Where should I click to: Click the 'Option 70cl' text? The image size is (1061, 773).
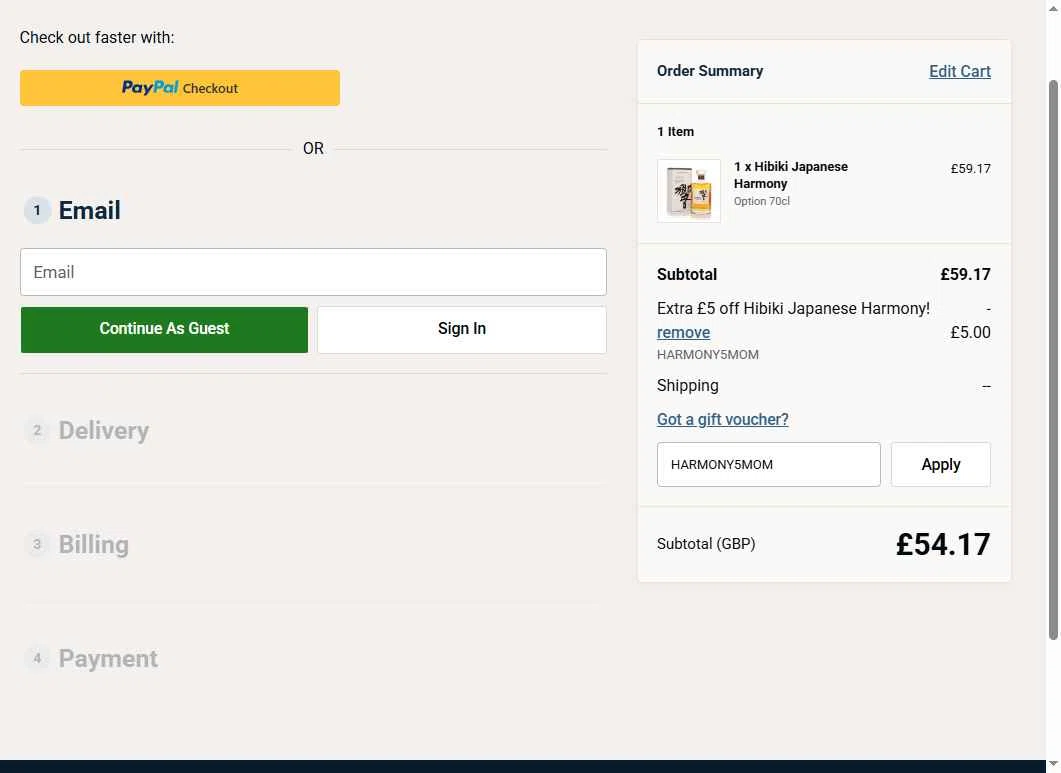(761, 201)
